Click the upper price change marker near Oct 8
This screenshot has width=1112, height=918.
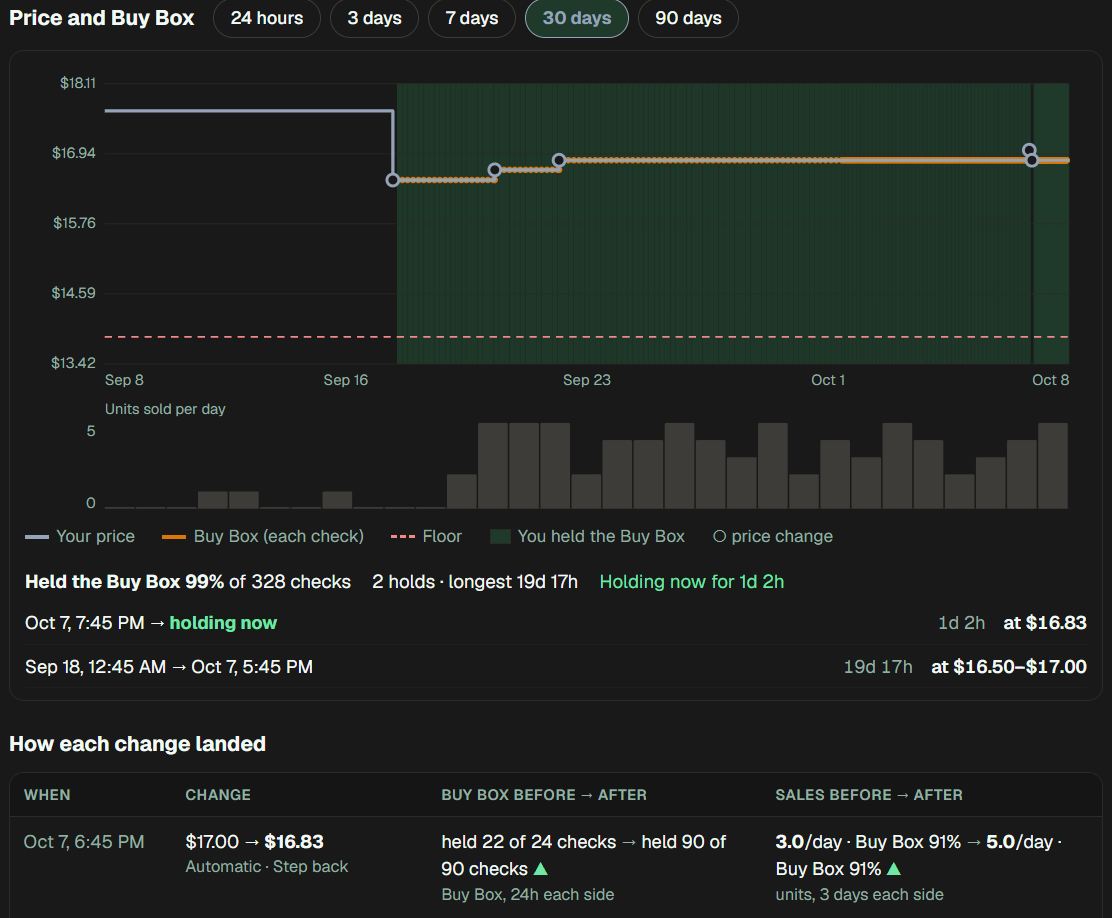click(1029, 150)
